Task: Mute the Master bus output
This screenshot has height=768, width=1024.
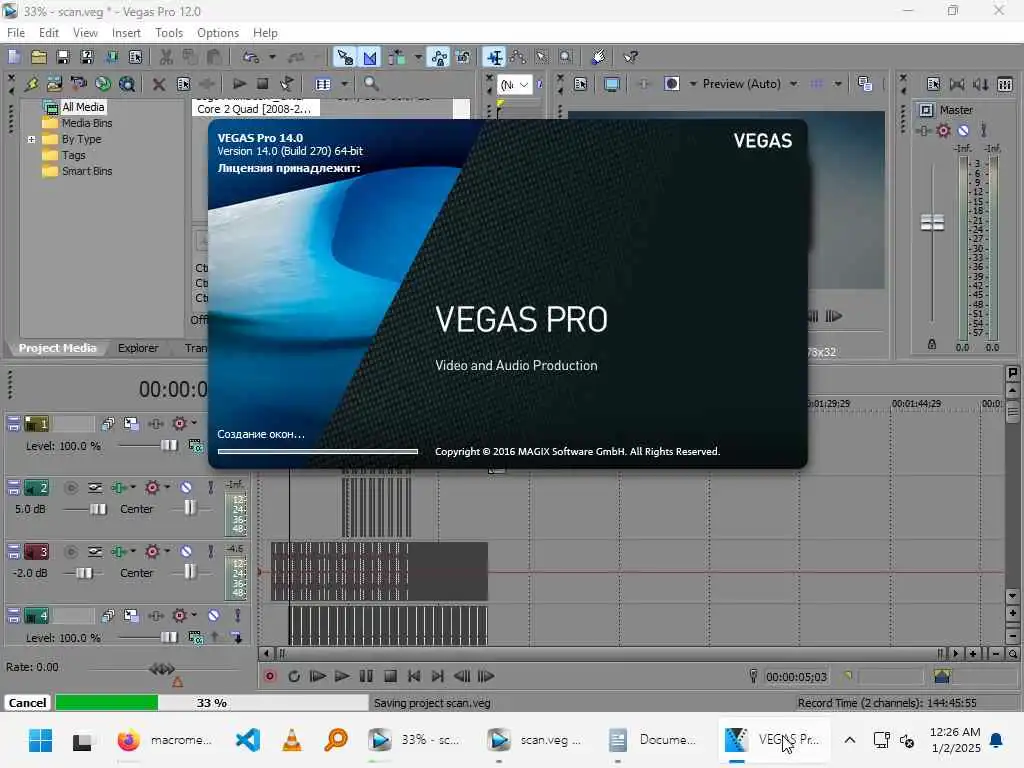Action: (963, 131)
